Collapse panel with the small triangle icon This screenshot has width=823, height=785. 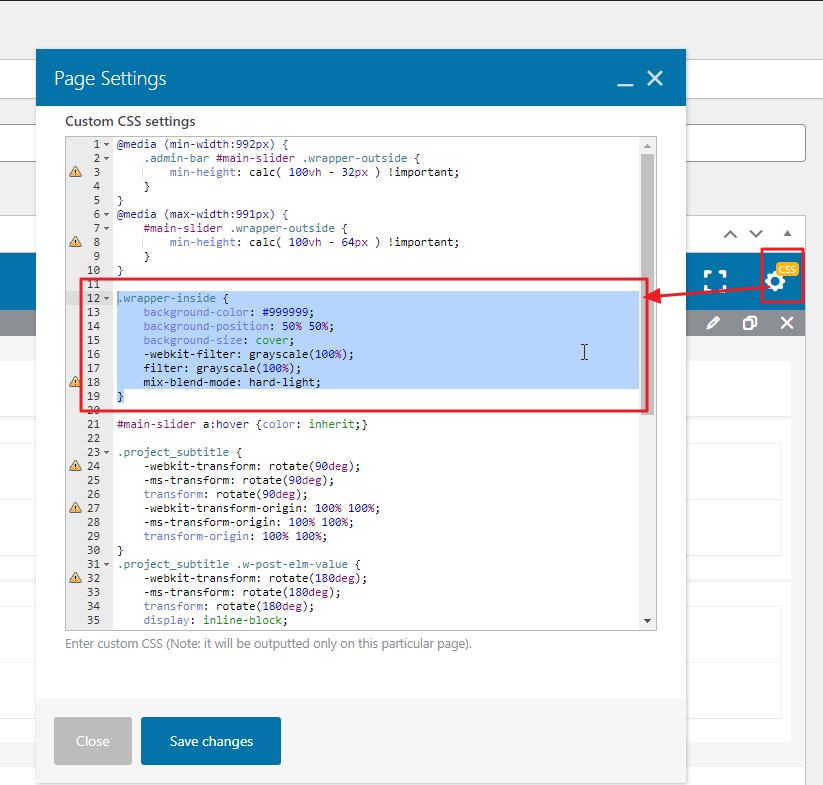point(787,234)
